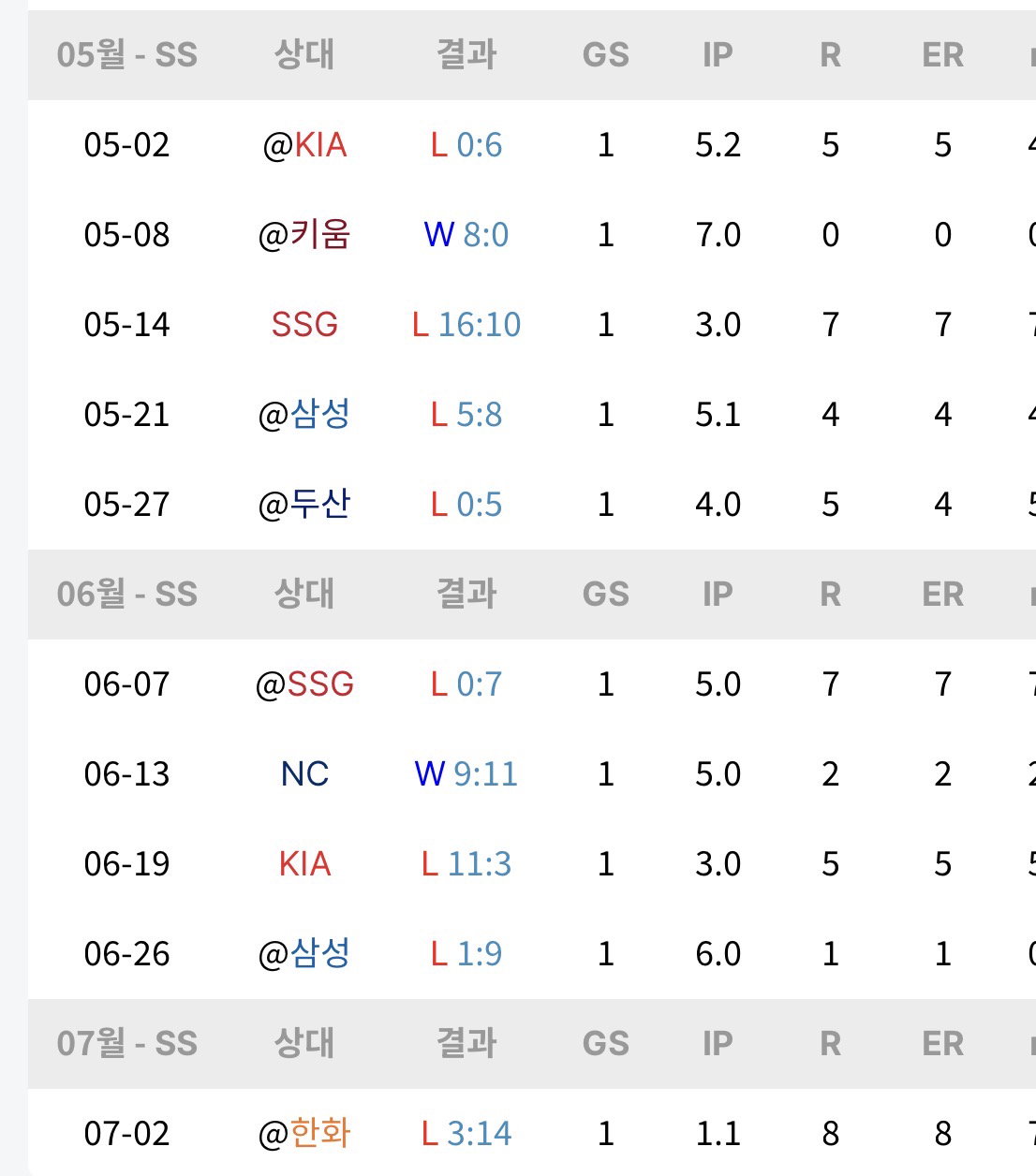View the W 8:0 game result
Viewport: 1036px width, 1176px height.
[466, 235]
